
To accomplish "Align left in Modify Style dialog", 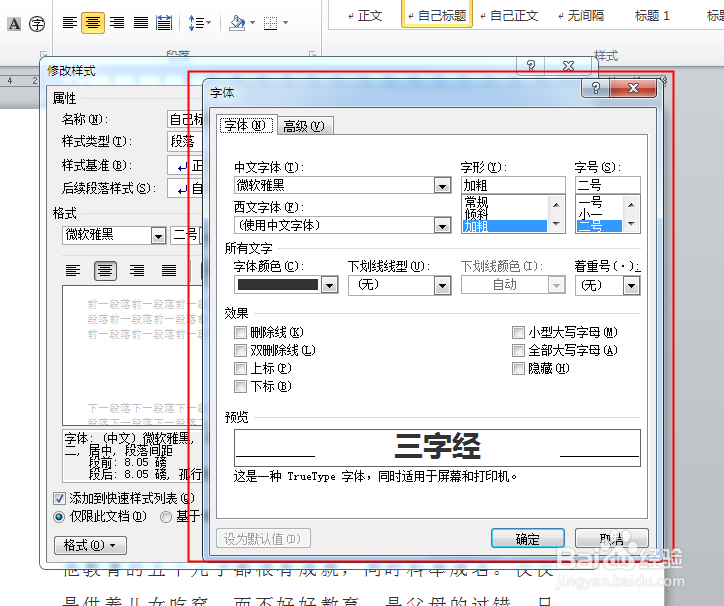I will tap(73, 270).
